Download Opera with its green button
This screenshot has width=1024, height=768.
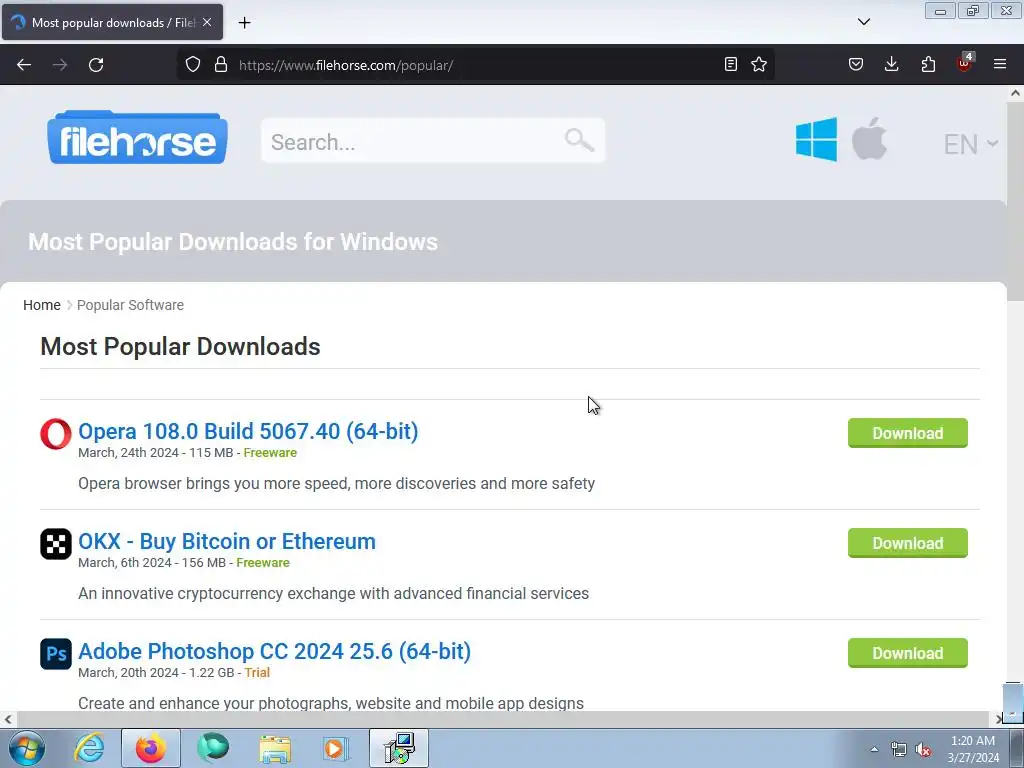[x=908, y=433]
